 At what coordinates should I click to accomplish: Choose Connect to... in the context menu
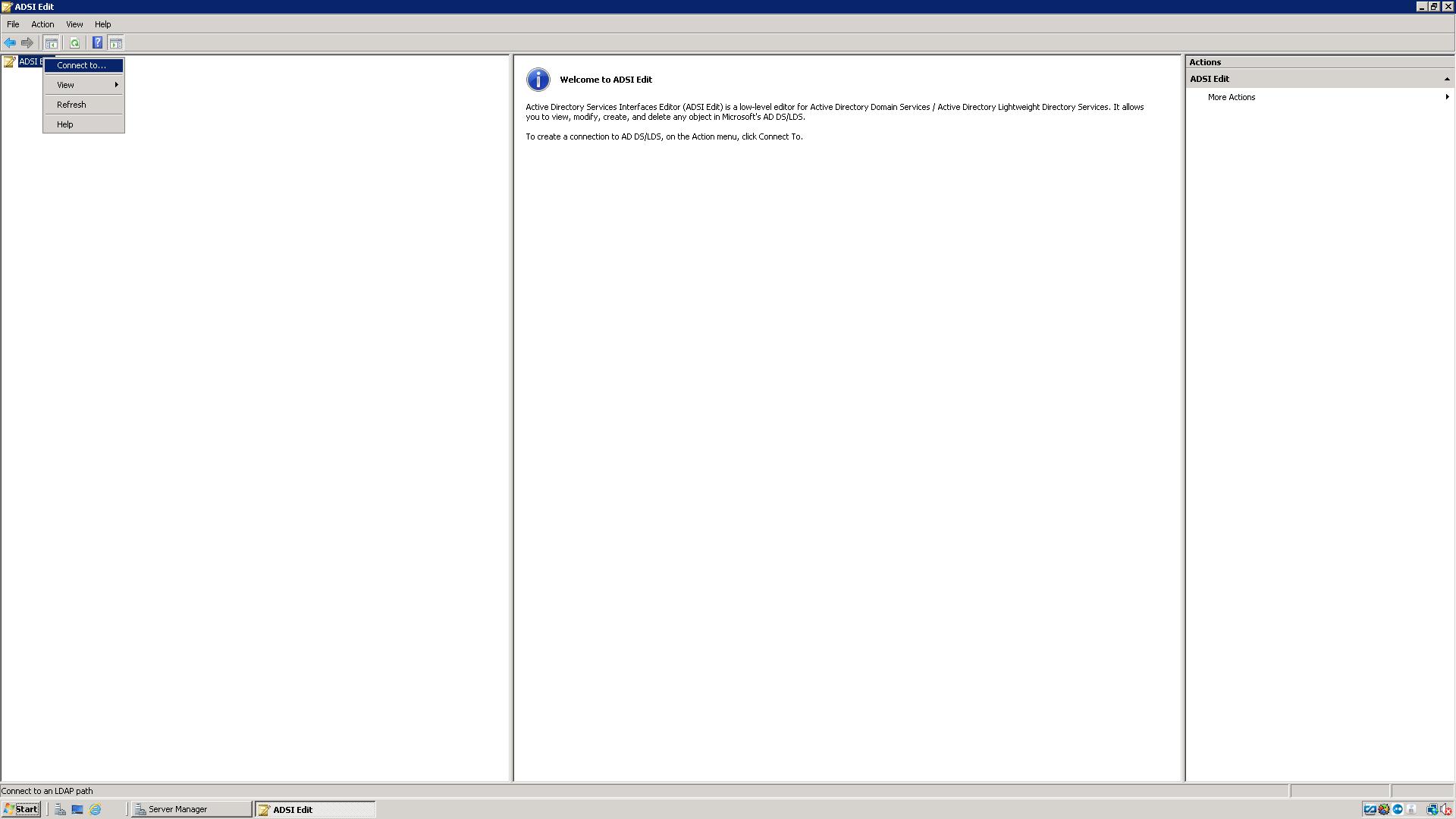(82, 66)
